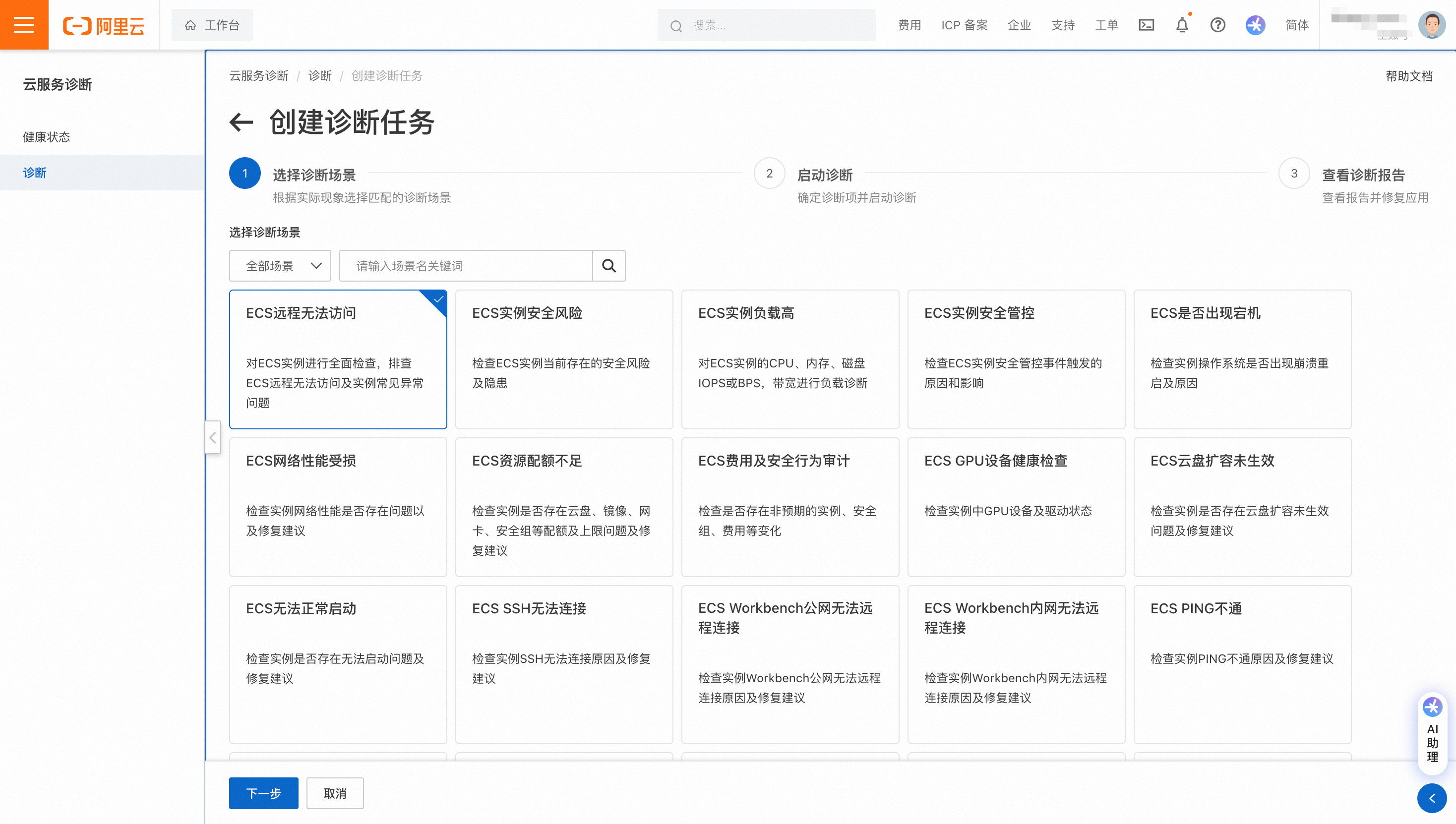Screen dimensions: 1456x824
Task: Open the ICP 备案 menu
Action: pyautogui.click(x=964, y=25)
